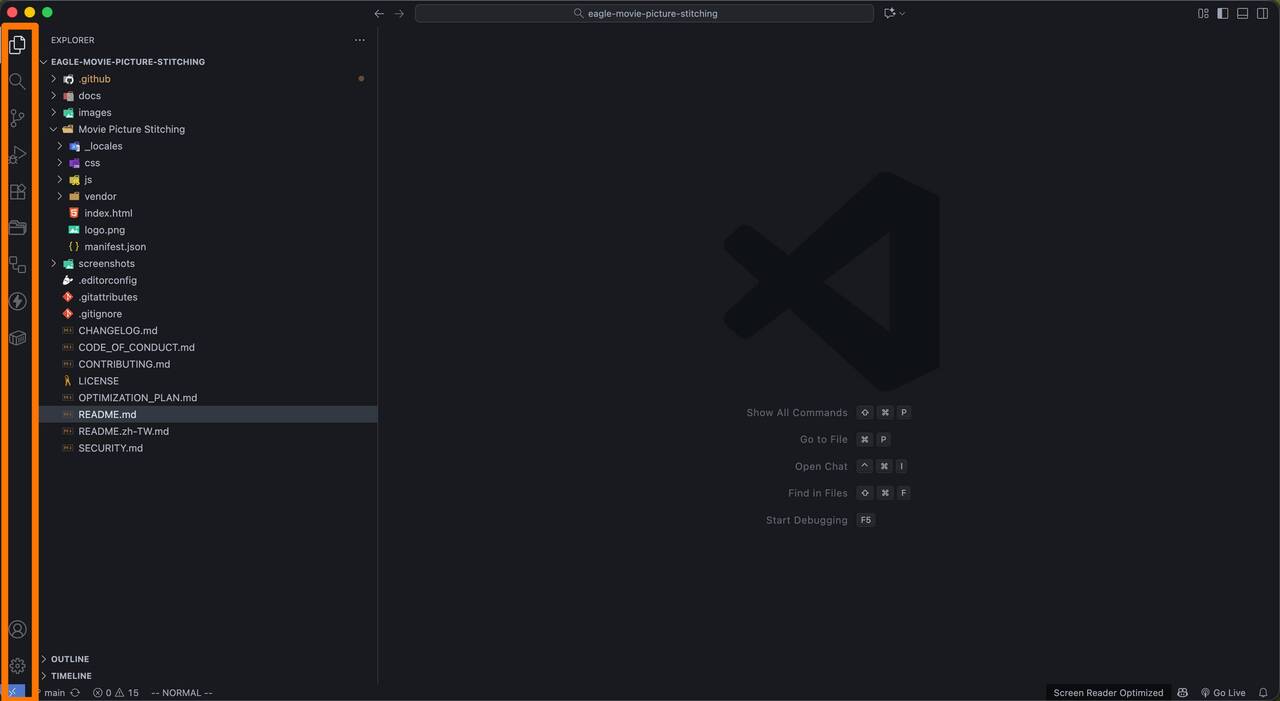Go back with the left arrow
Screen dimensions: 1280x701
click(379, 13)
